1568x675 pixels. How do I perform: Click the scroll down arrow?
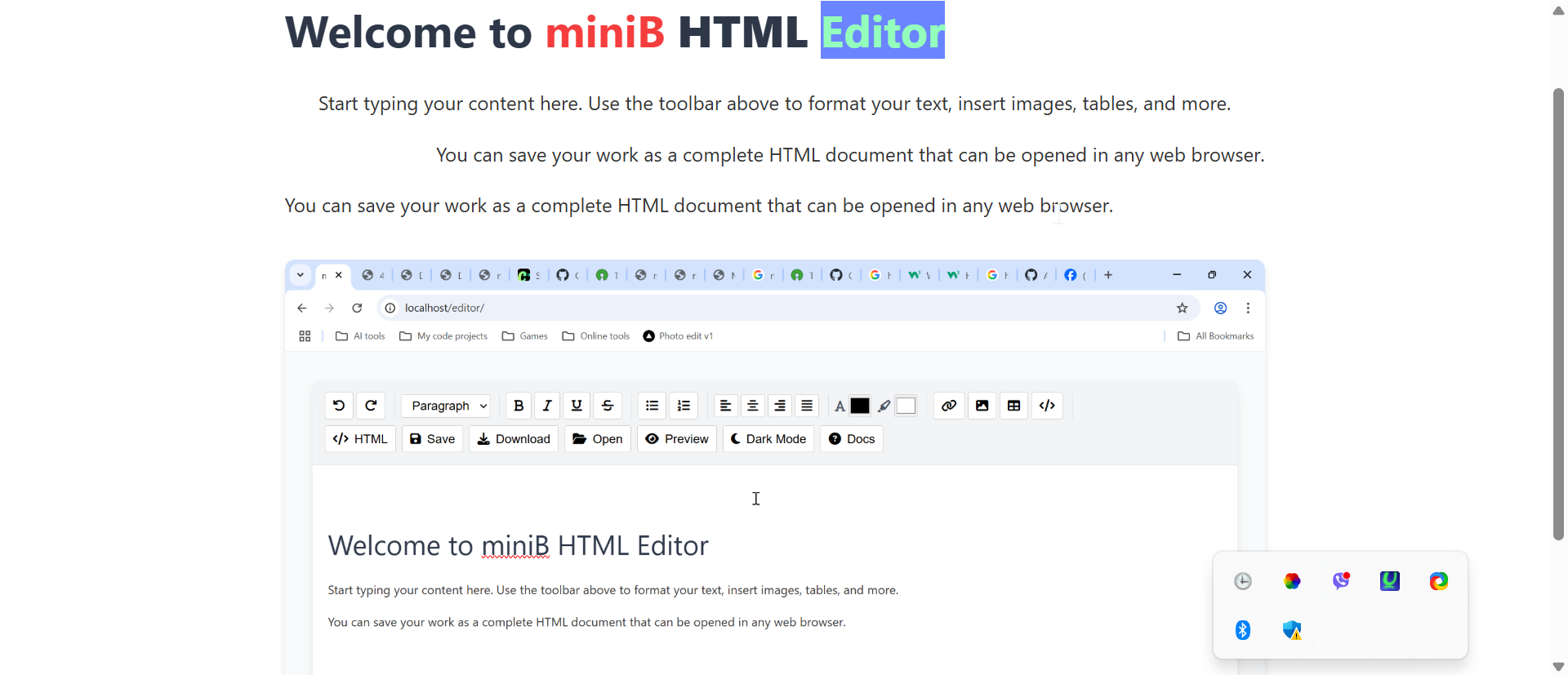[1558, 667]
